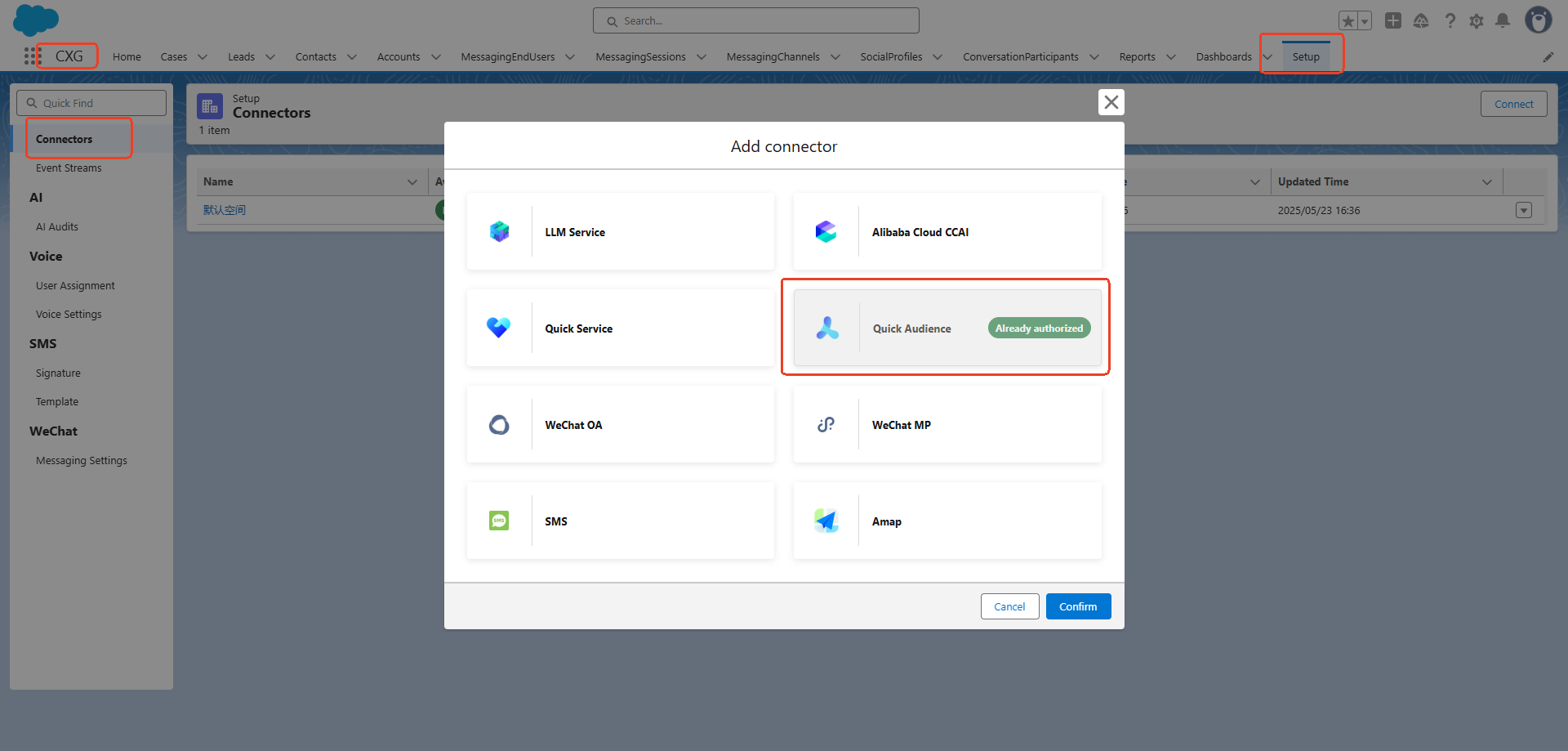Expand the Cases tab dropdown
Screen dimensions: 1568x751
tap(203, 56)
